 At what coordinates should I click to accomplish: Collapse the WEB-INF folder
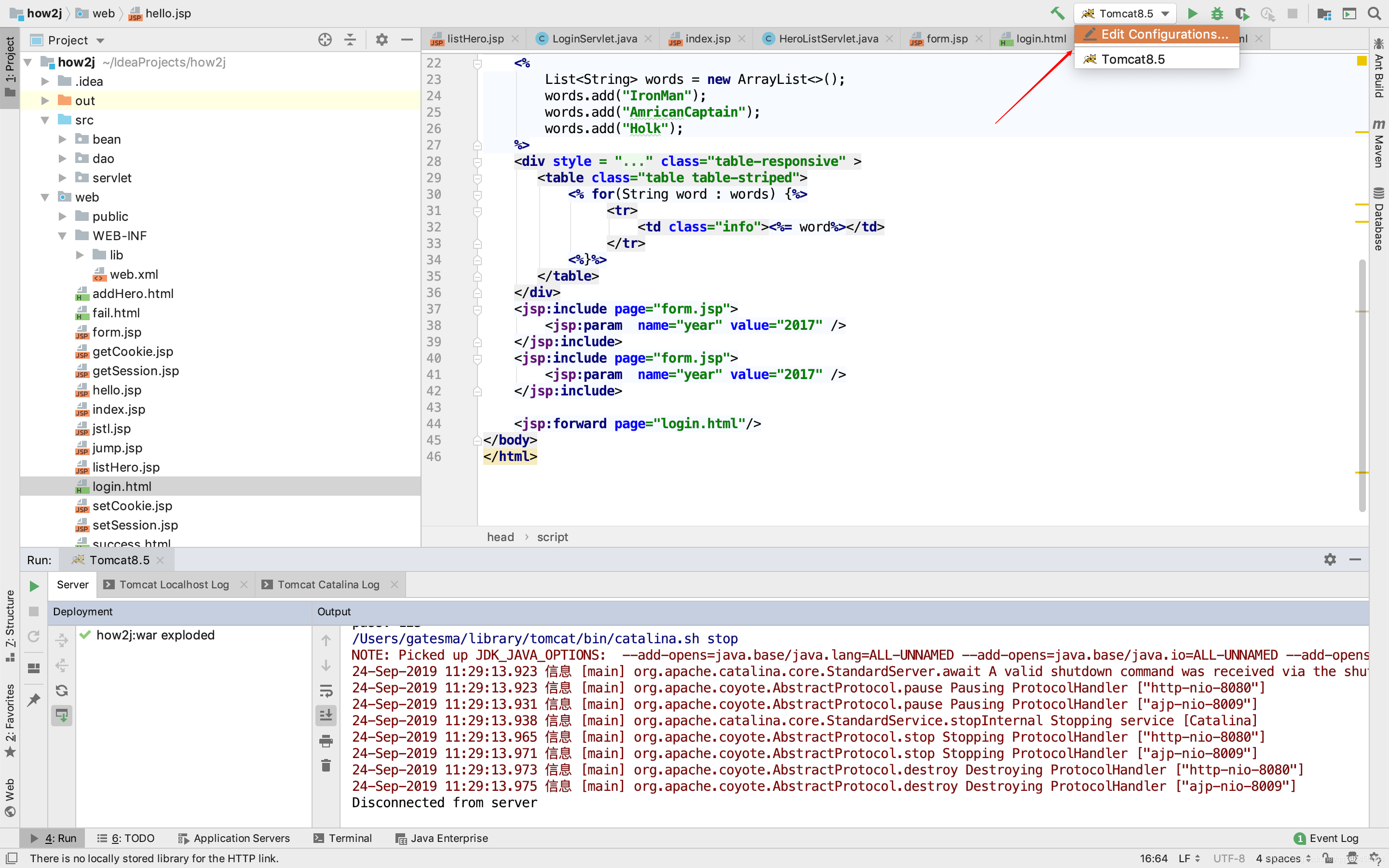pos(63,236)
